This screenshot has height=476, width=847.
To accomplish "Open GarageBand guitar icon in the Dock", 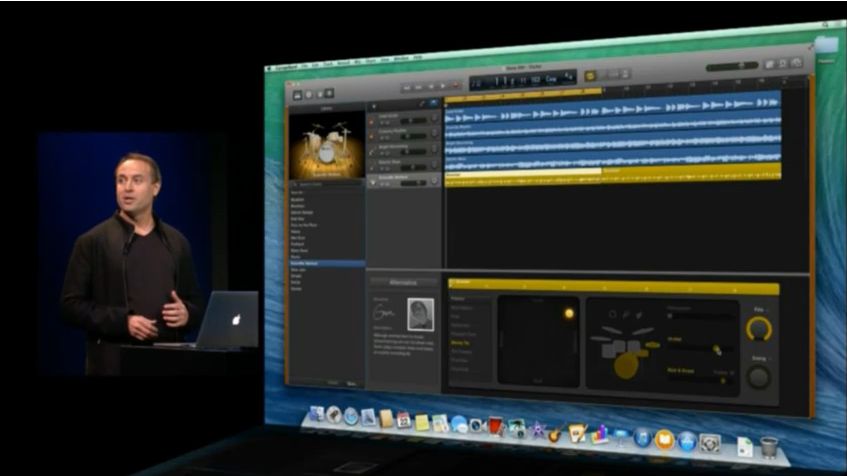I will point(556,432).
